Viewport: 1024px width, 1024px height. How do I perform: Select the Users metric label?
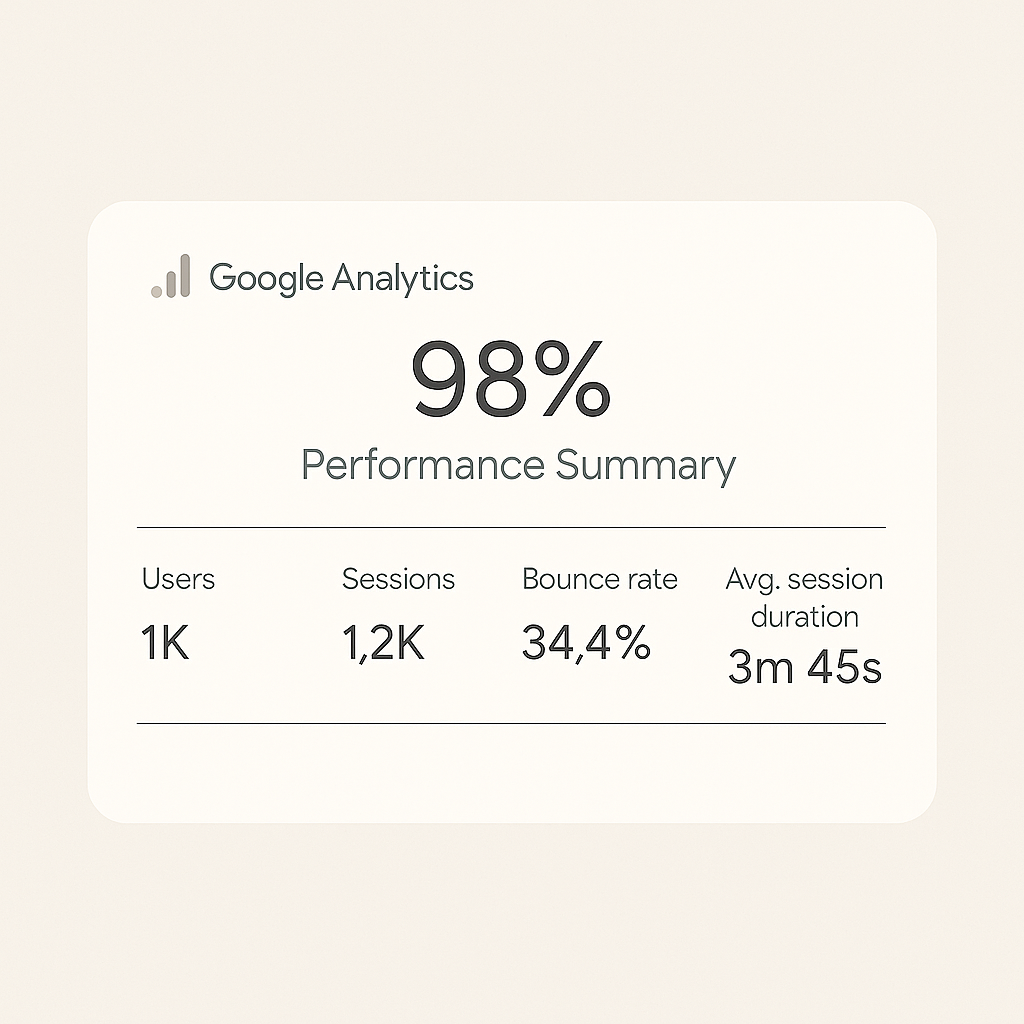pyautogui.click(x=178, y=579)
